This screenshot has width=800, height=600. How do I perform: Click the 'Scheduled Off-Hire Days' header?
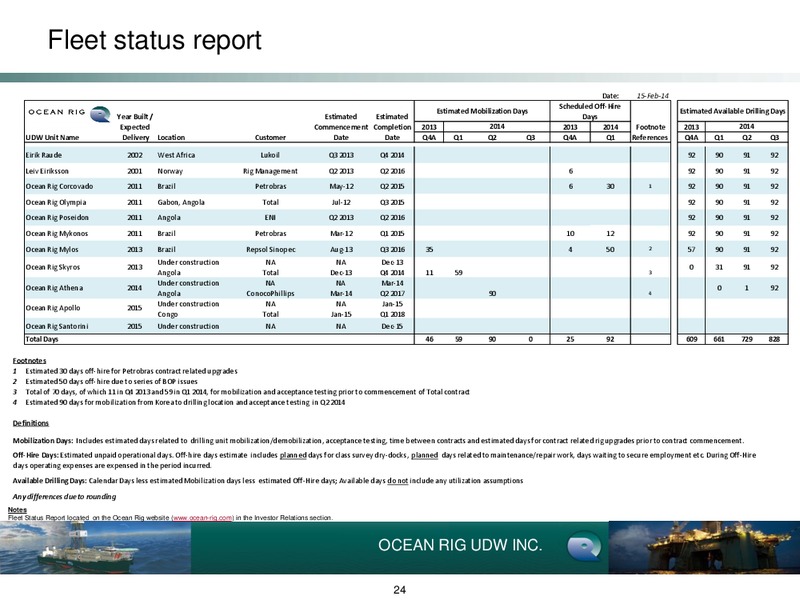click(590, 111)
